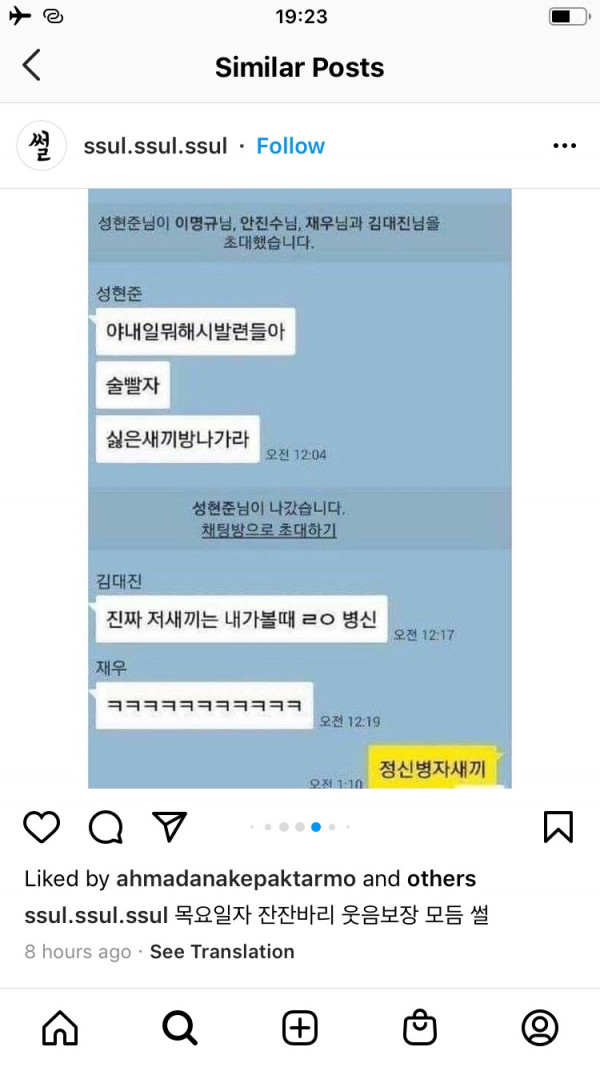Screen dimensions: 600x1067
Task: Open the three-dot more options menu
Action: [x=565, y=146]
